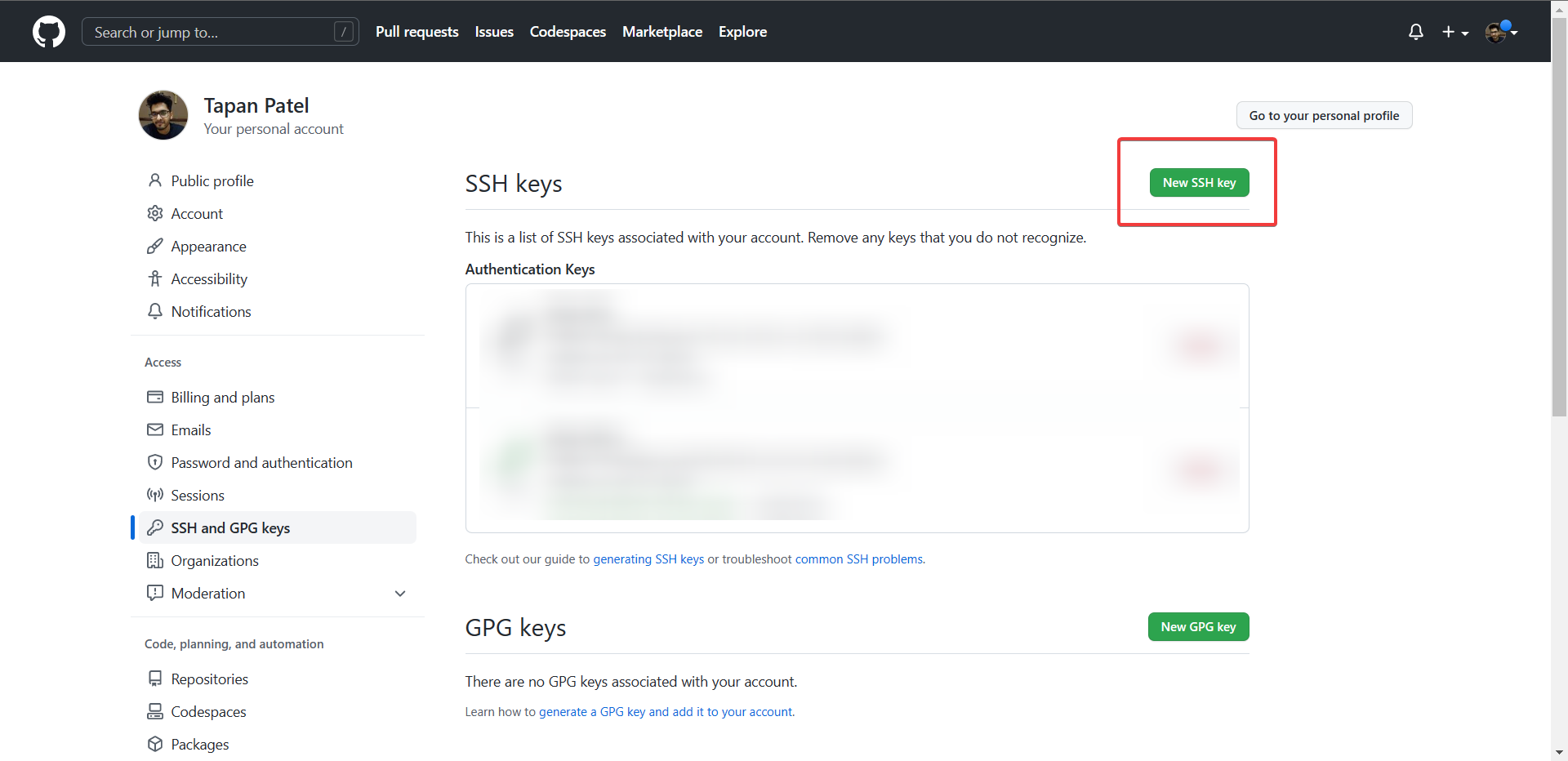The image size is (1568, 761).
Task: Click the scrollbar down arrow
Action: tap(1559, 753)
